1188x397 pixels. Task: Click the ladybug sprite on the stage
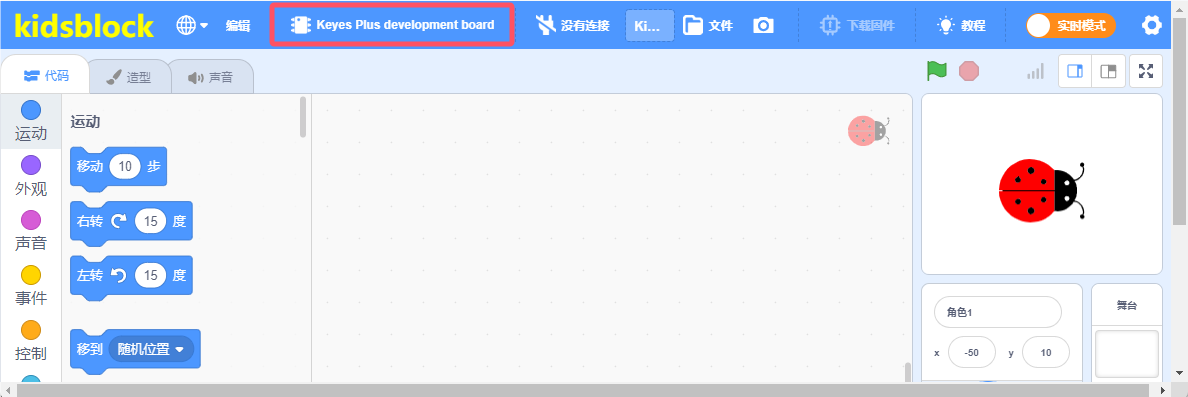1042,190
